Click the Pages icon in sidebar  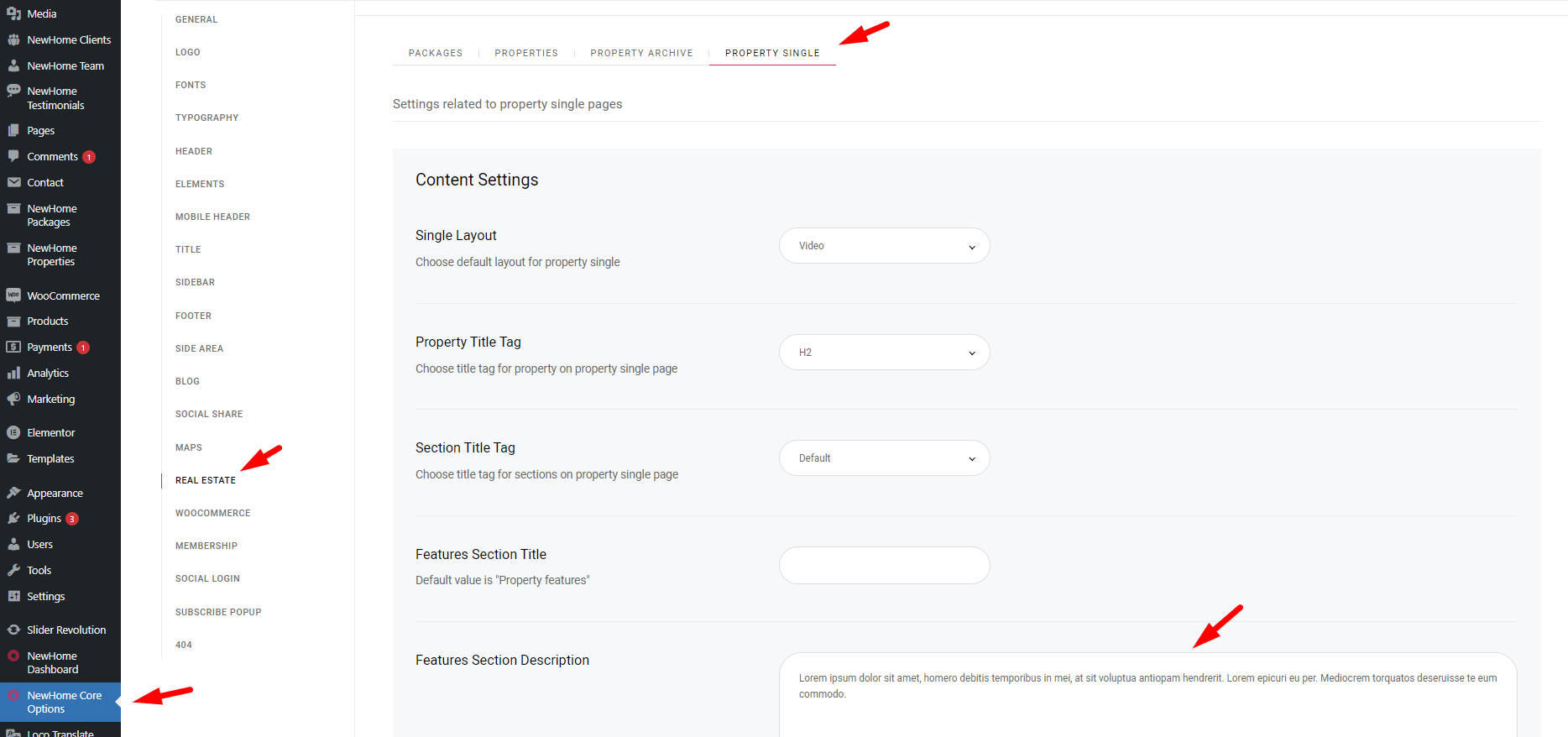pos(13,130)
